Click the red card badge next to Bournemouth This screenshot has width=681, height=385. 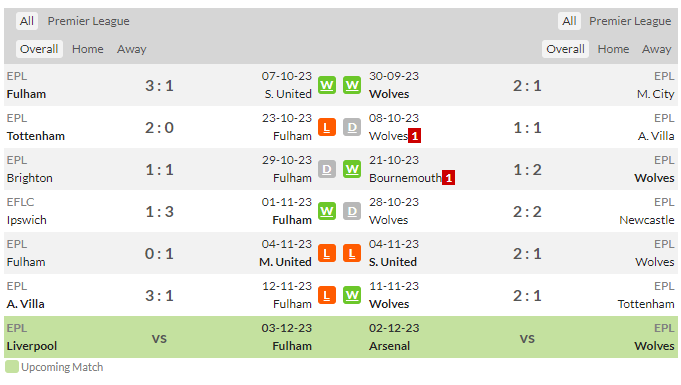tap(449, 178)
